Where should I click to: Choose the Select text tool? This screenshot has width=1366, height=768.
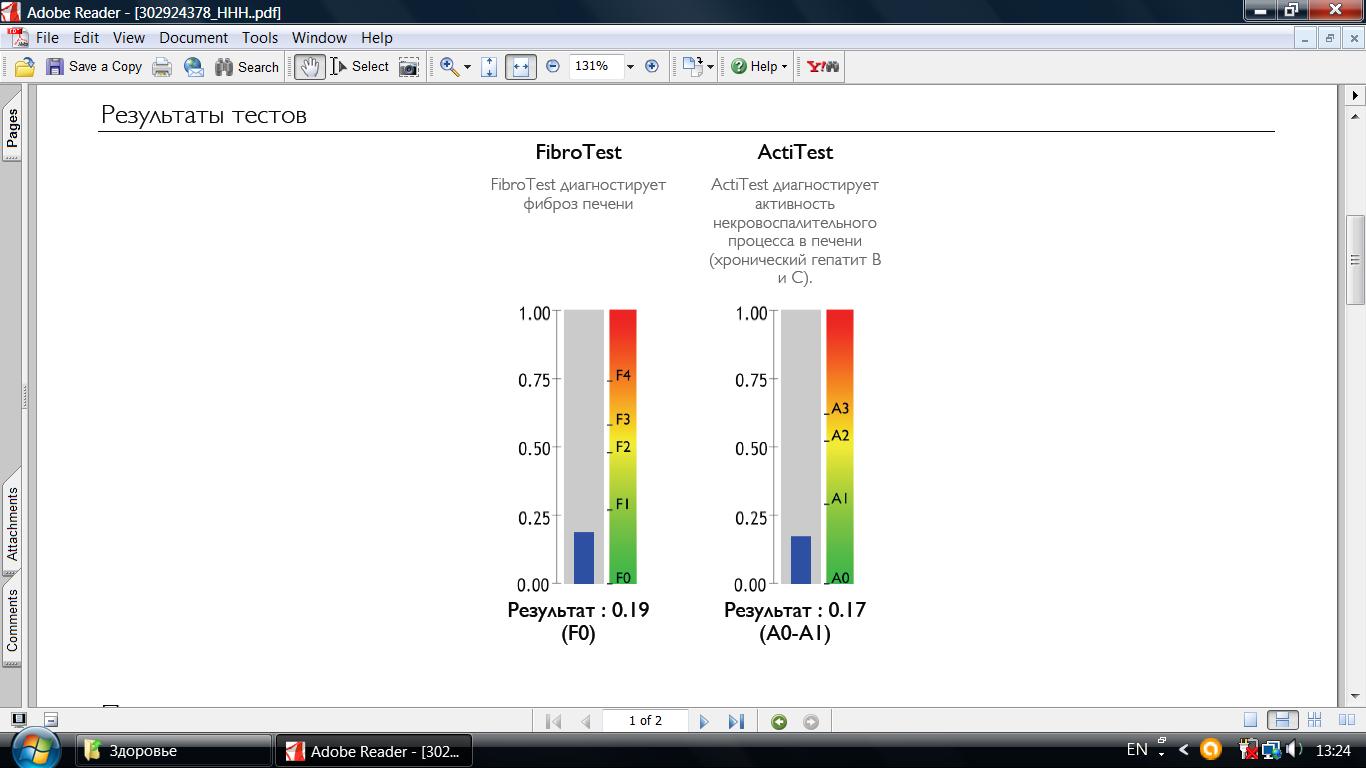(x=359, y=67)
